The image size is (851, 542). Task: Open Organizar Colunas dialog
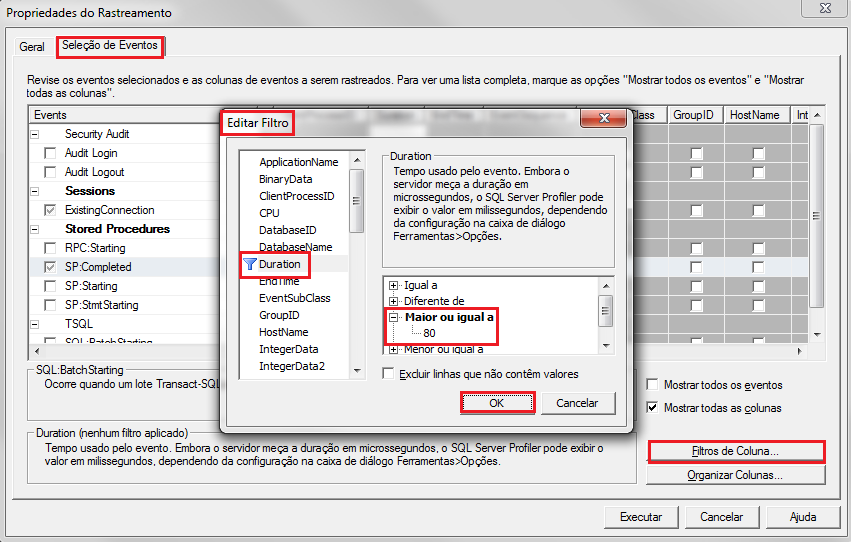pos(735,475)
